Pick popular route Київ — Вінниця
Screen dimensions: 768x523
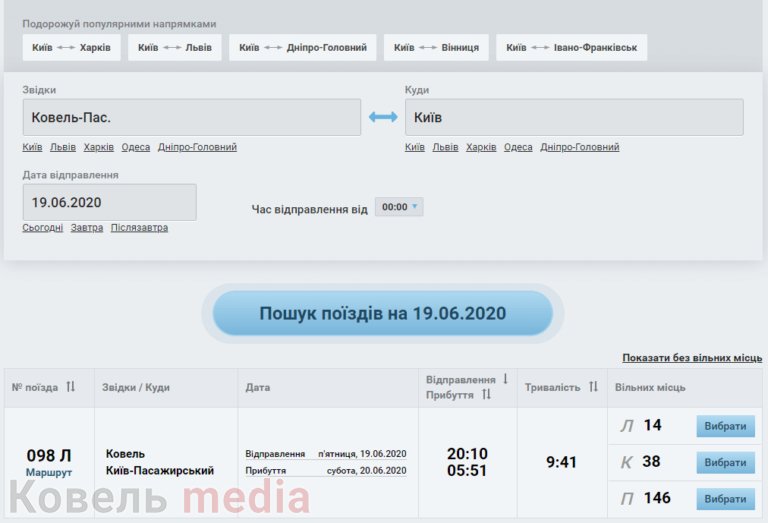click(436, 47)
